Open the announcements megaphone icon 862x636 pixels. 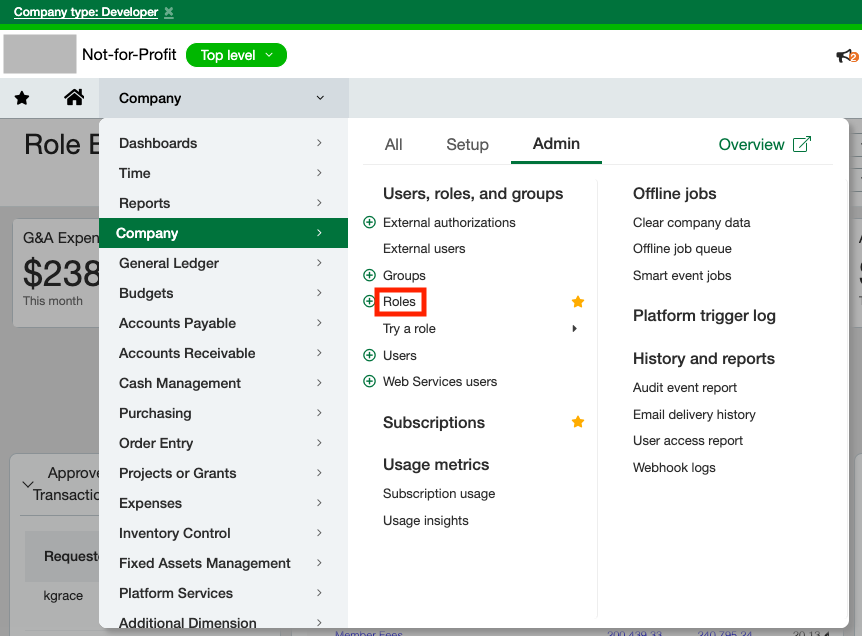pyautogui.click(x=846, y=56)
